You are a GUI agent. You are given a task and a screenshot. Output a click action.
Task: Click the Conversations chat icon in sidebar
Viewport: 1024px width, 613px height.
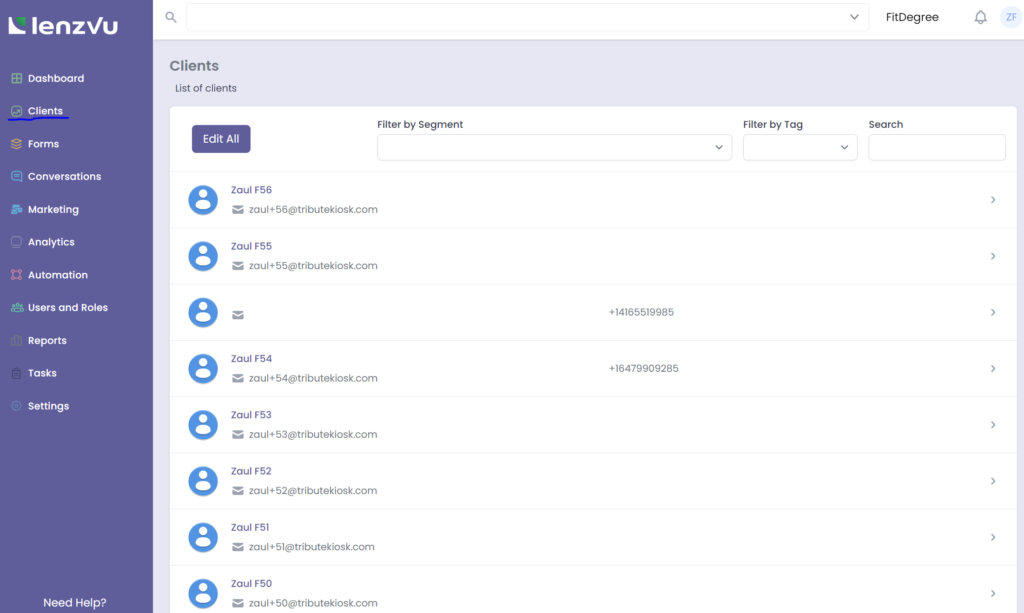[16, 177]
